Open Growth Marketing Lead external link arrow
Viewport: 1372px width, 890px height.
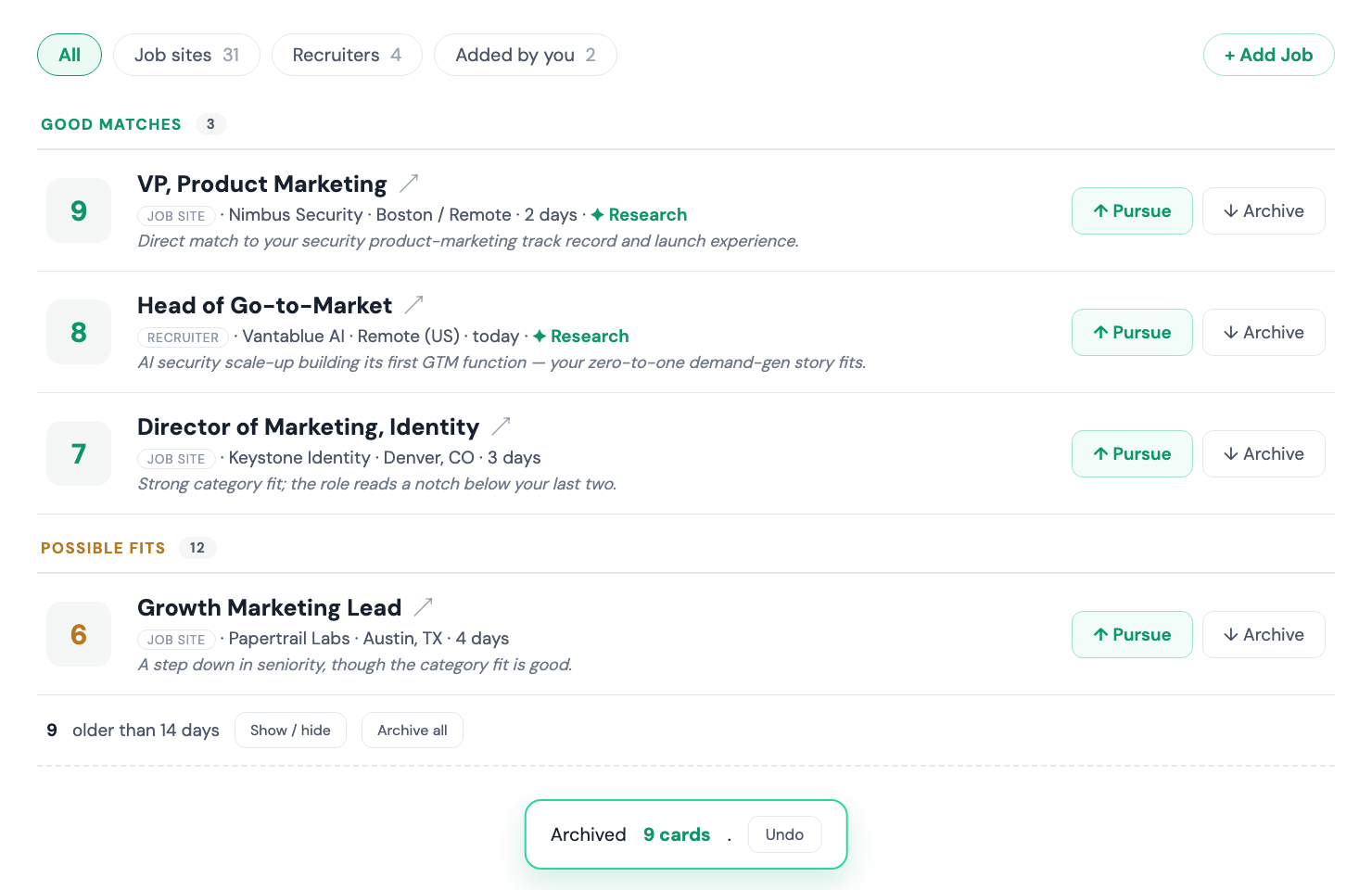pyautogui.click(x=424, y=606)
